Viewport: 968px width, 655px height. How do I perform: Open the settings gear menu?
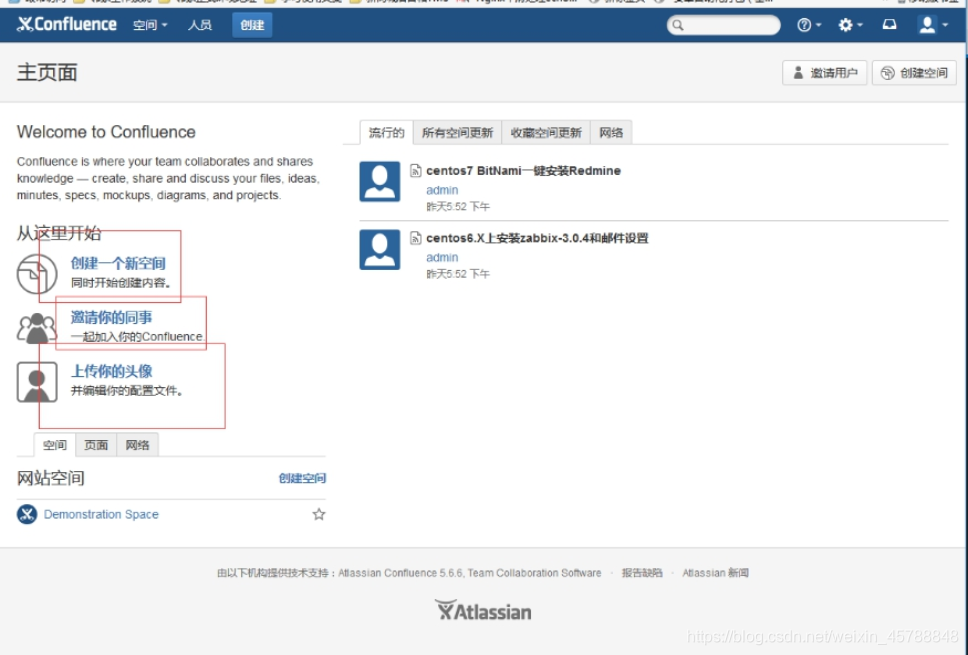pyautogui.click(x=850, y=25)
